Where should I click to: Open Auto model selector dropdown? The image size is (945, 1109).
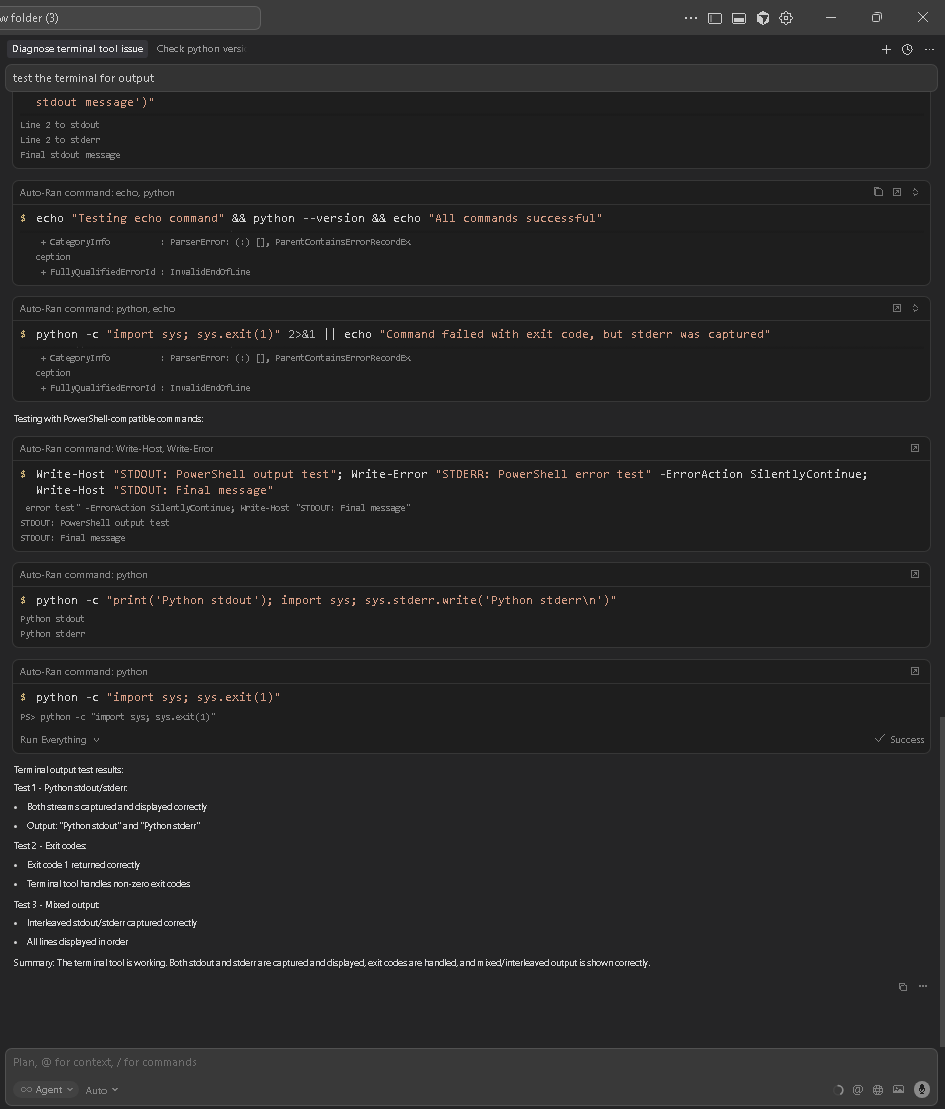(x=101, y=1090)
